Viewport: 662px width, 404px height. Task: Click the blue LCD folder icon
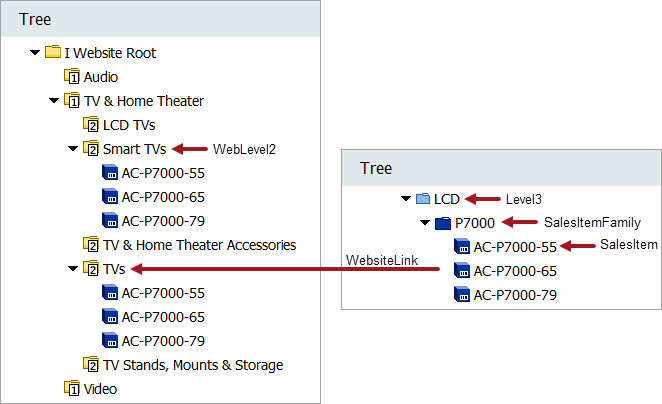(x=423, y=199)
